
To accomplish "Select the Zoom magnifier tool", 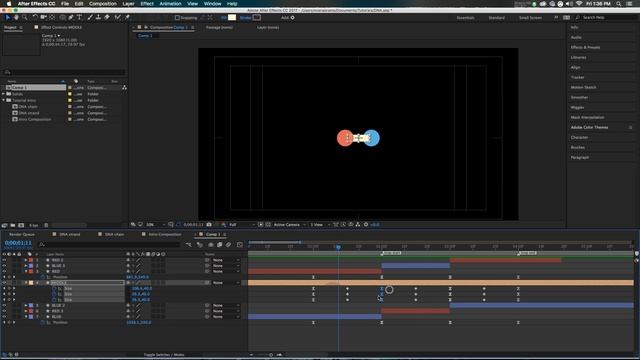I will tap(25, 18).
